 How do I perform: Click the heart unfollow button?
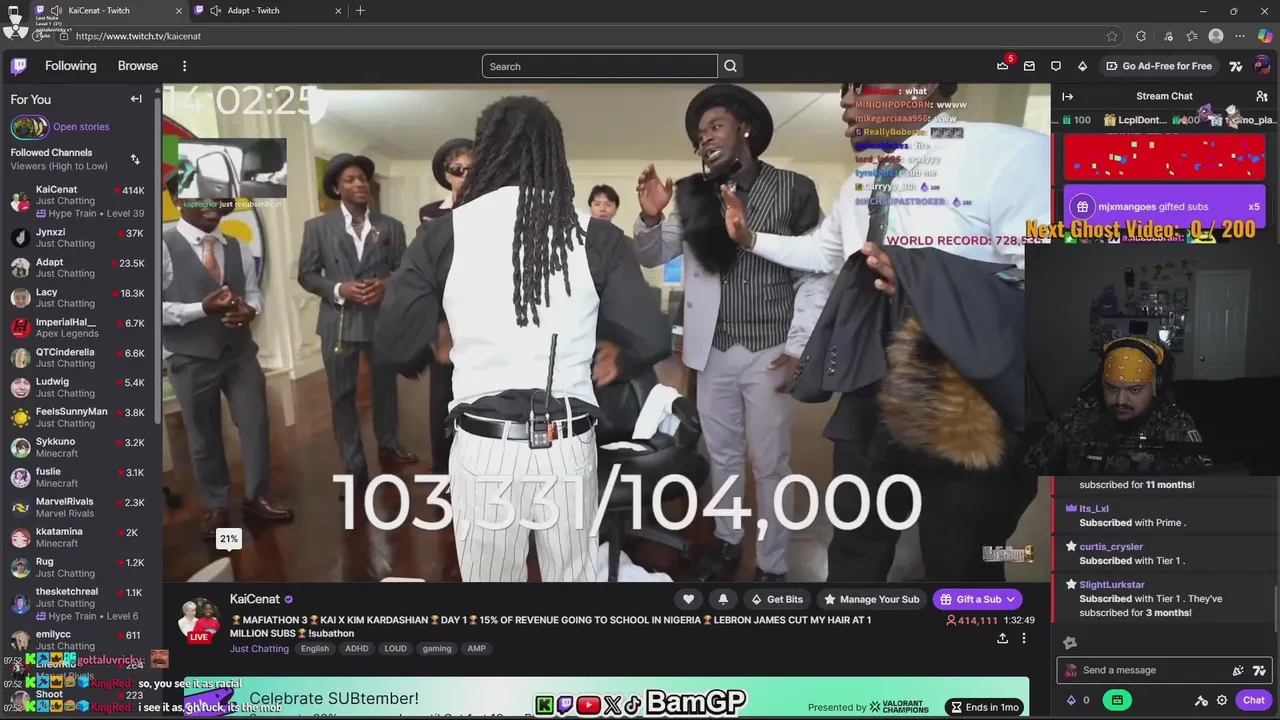(x=688, y=599)
